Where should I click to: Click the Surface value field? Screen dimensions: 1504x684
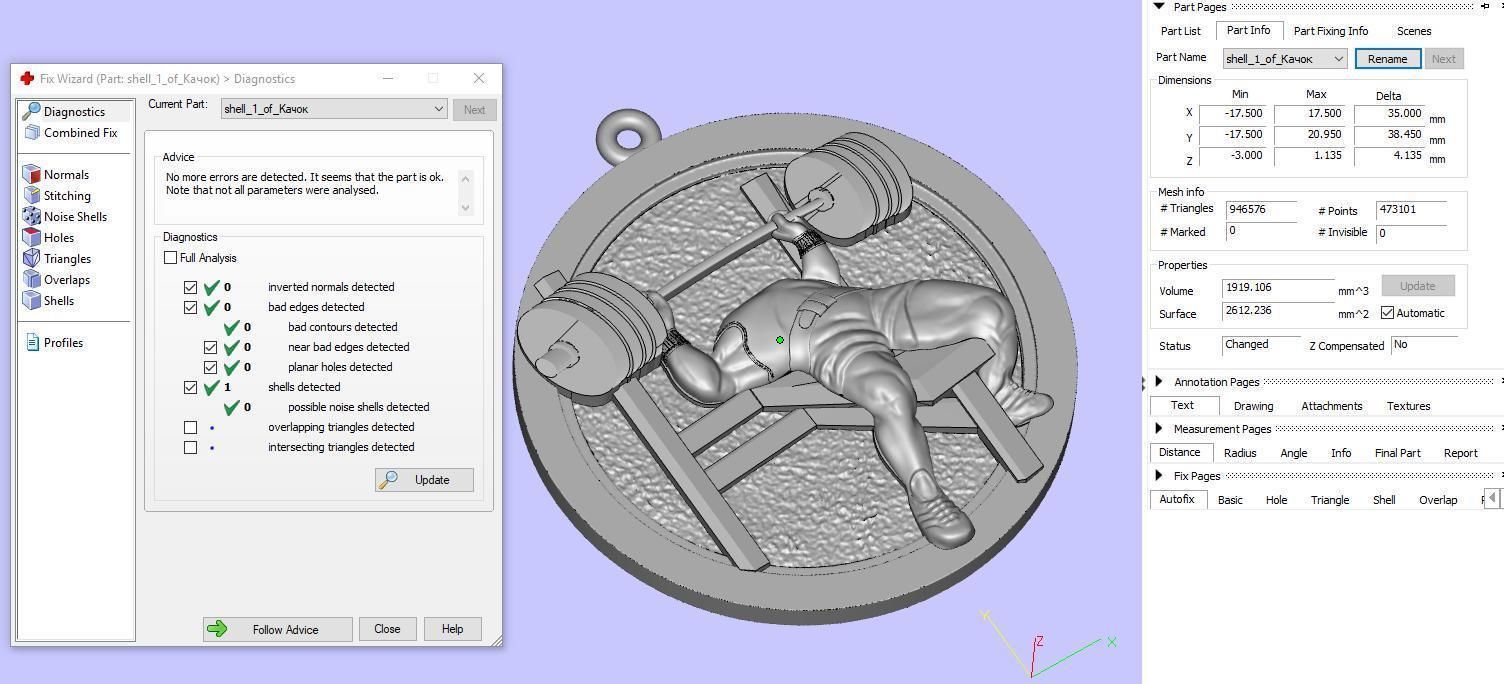click(1277, 311)
